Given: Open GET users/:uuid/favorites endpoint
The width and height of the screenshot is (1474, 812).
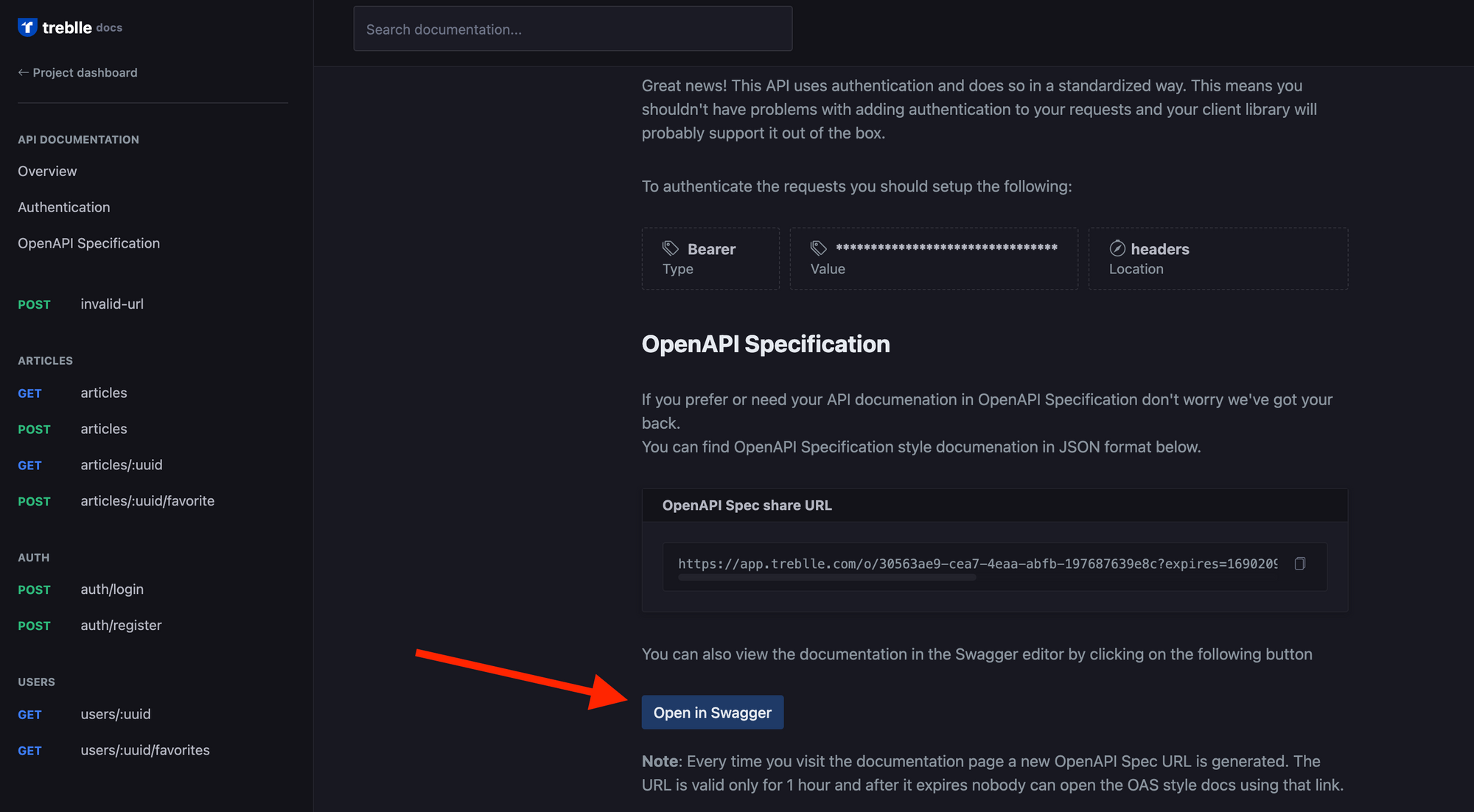Looking at the screenshot, I should point(114,750).
